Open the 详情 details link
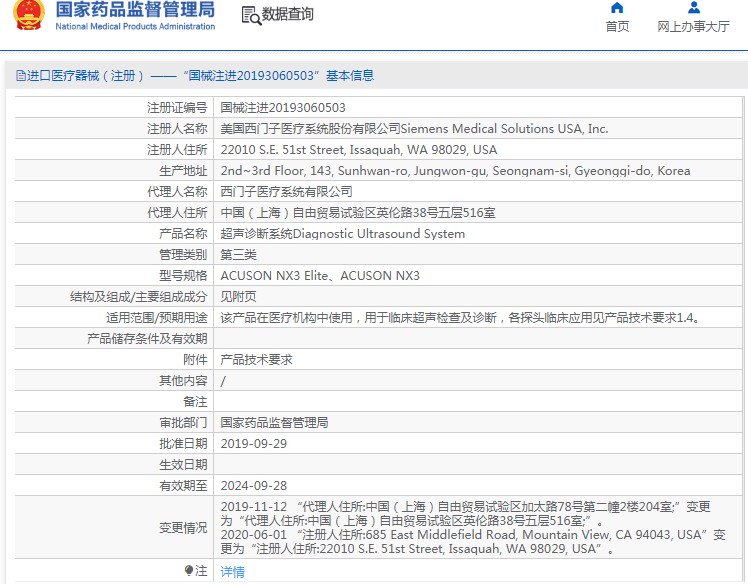 click(x=232, y=571)
